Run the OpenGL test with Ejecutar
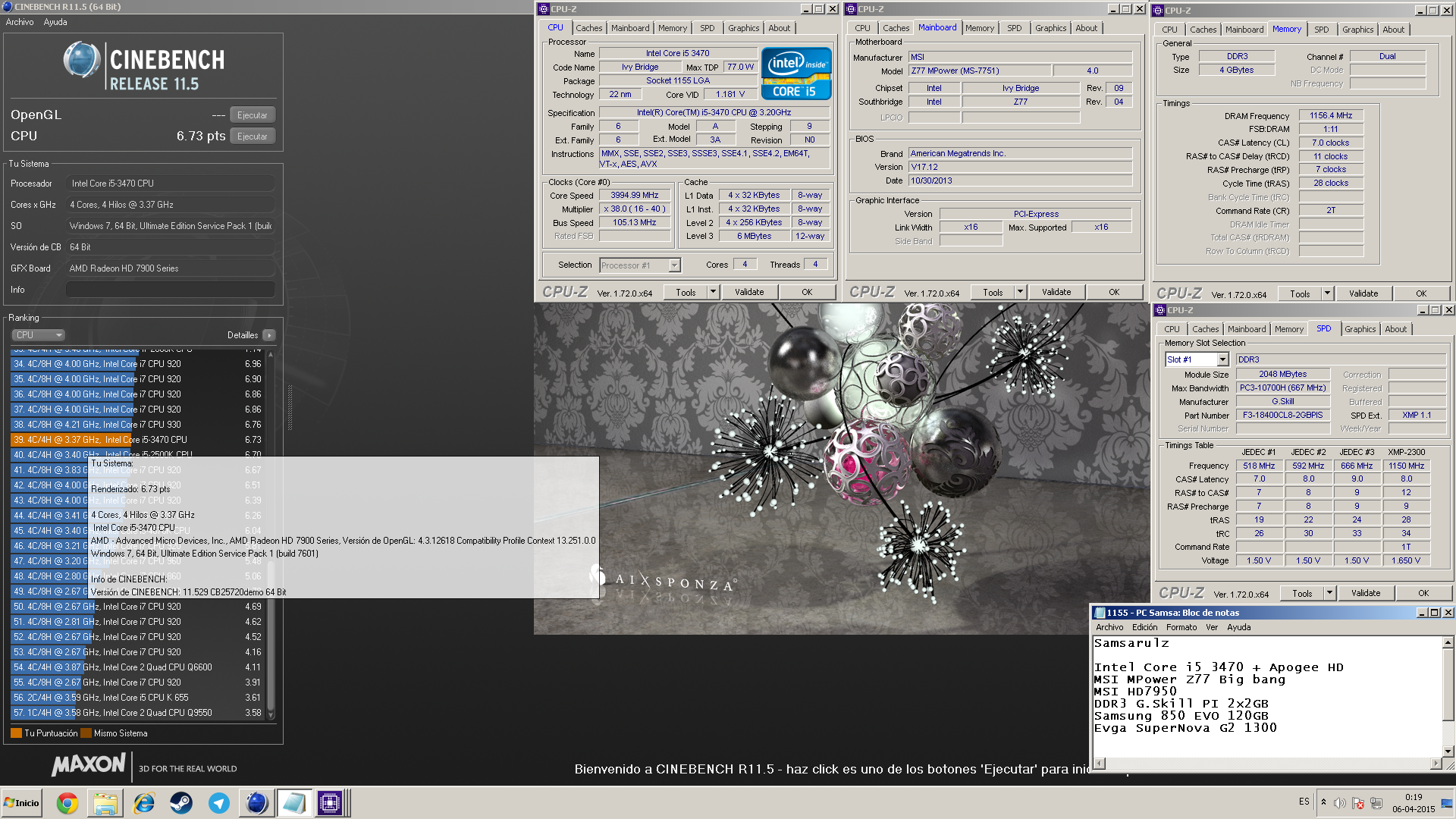 [x=253, y=115]
